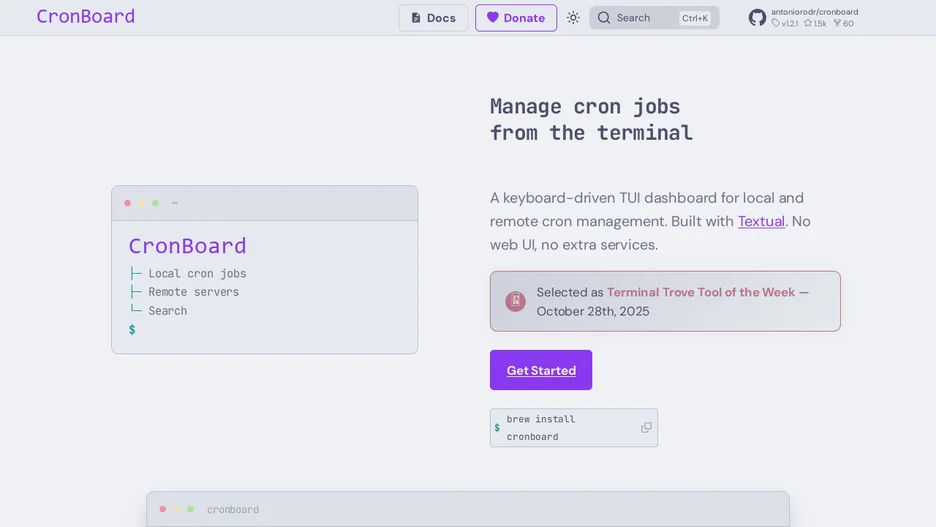The height and width of the screenshot is (527, 936).
Task: Focus the Search field
Action: (x=654, y=18)
